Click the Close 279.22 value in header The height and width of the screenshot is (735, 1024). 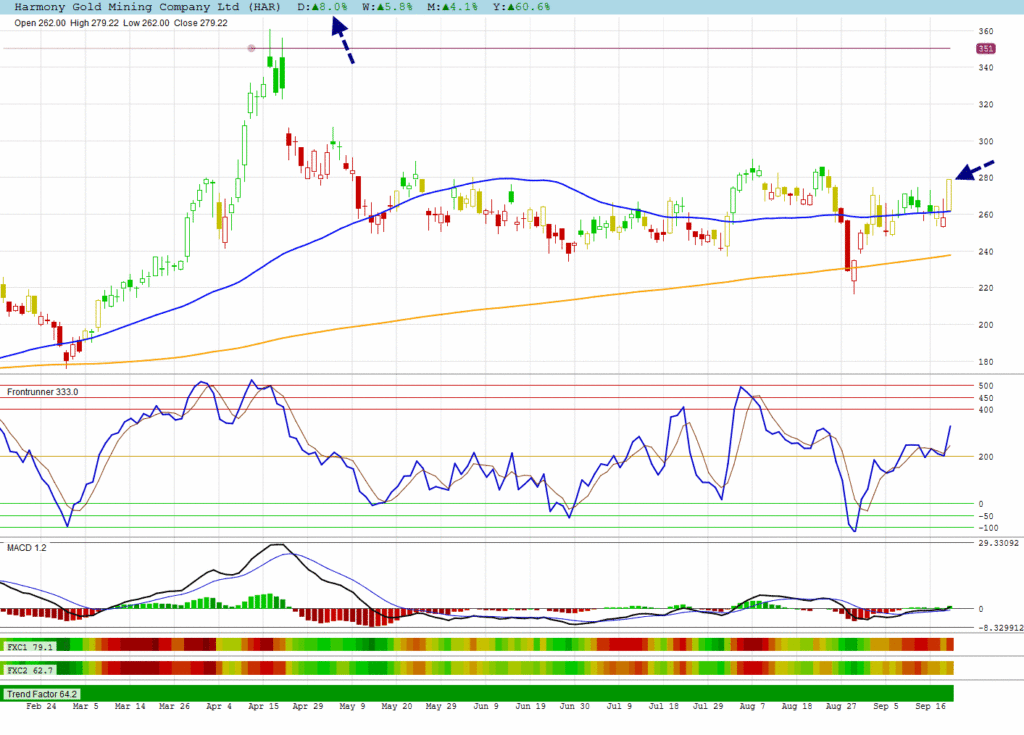(x=200, y=22)
